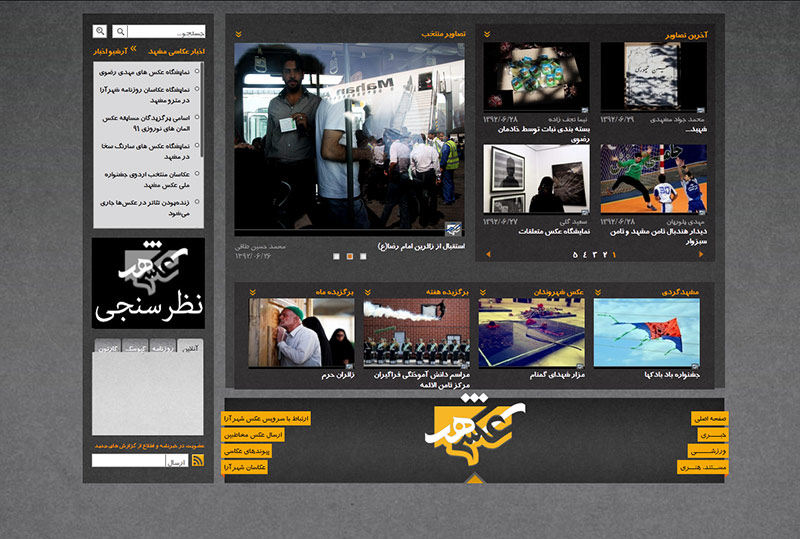Select current page ۱ in latest images
800x539 pixels.
tap(614, 255)
